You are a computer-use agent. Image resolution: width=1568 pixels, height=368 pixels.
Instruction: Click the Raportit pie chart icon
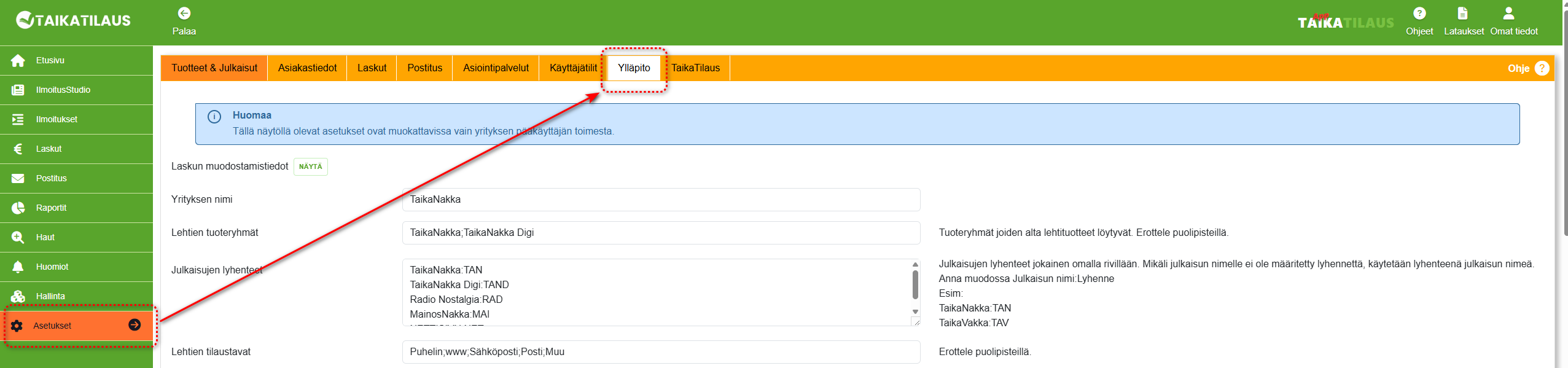(x=18, y=208)
